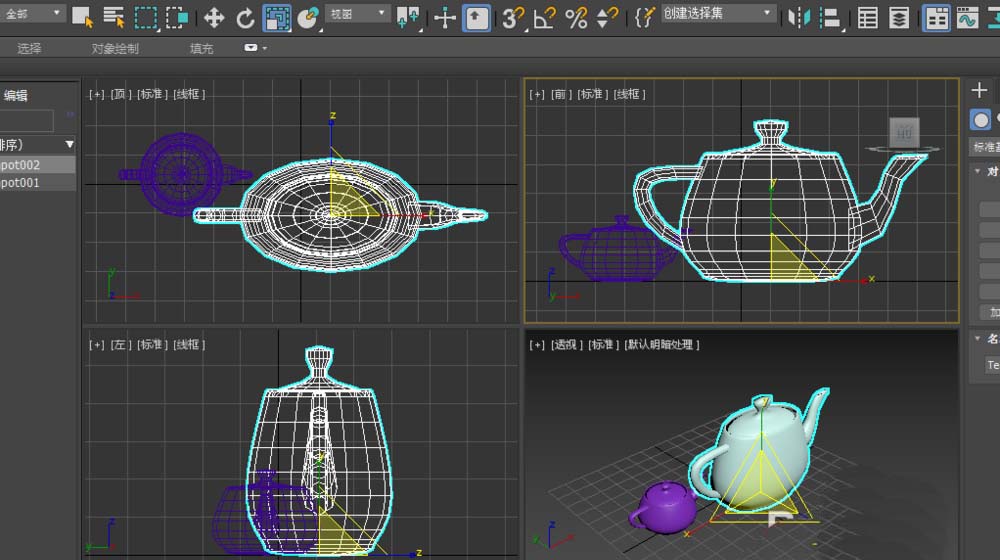
Task: Open Select by Name tool
Action: (114, 17)
